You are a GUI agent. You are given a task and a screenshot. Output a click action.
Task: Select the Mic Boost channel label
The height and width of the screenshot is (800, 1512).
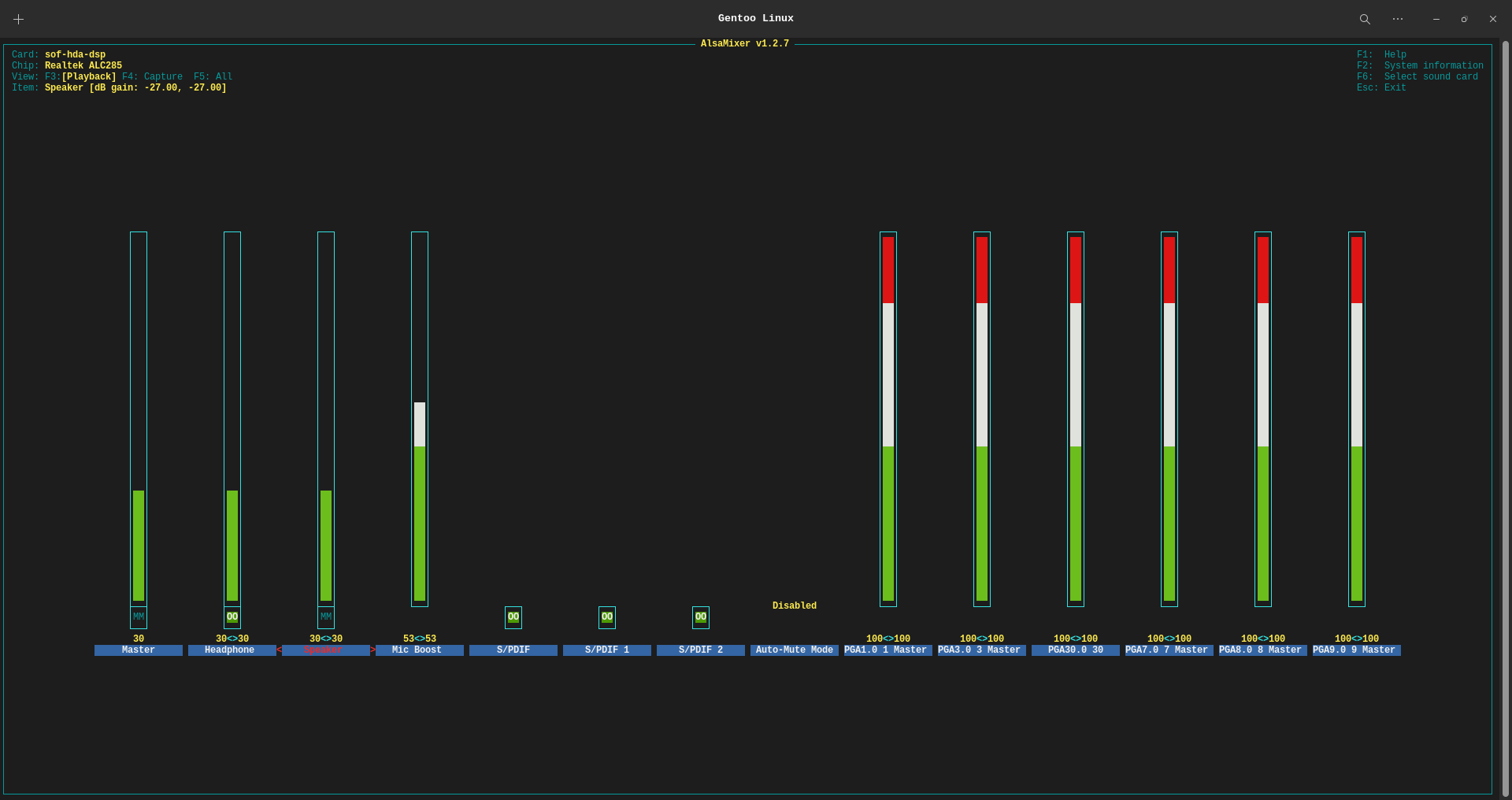[x=420, y=650]
